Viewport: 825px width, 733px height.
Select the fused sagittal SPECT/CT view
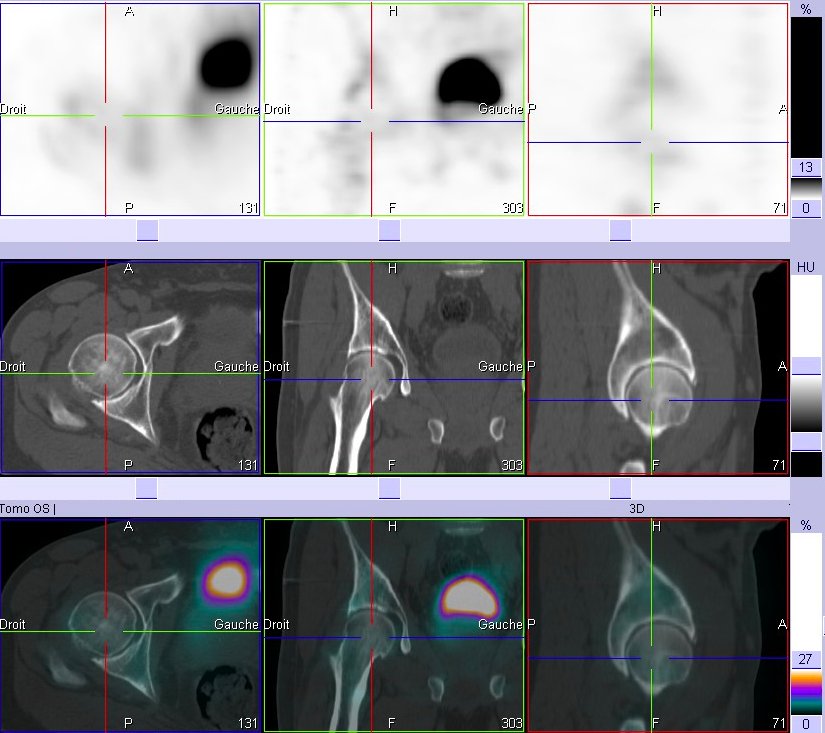tap(658, 625)
